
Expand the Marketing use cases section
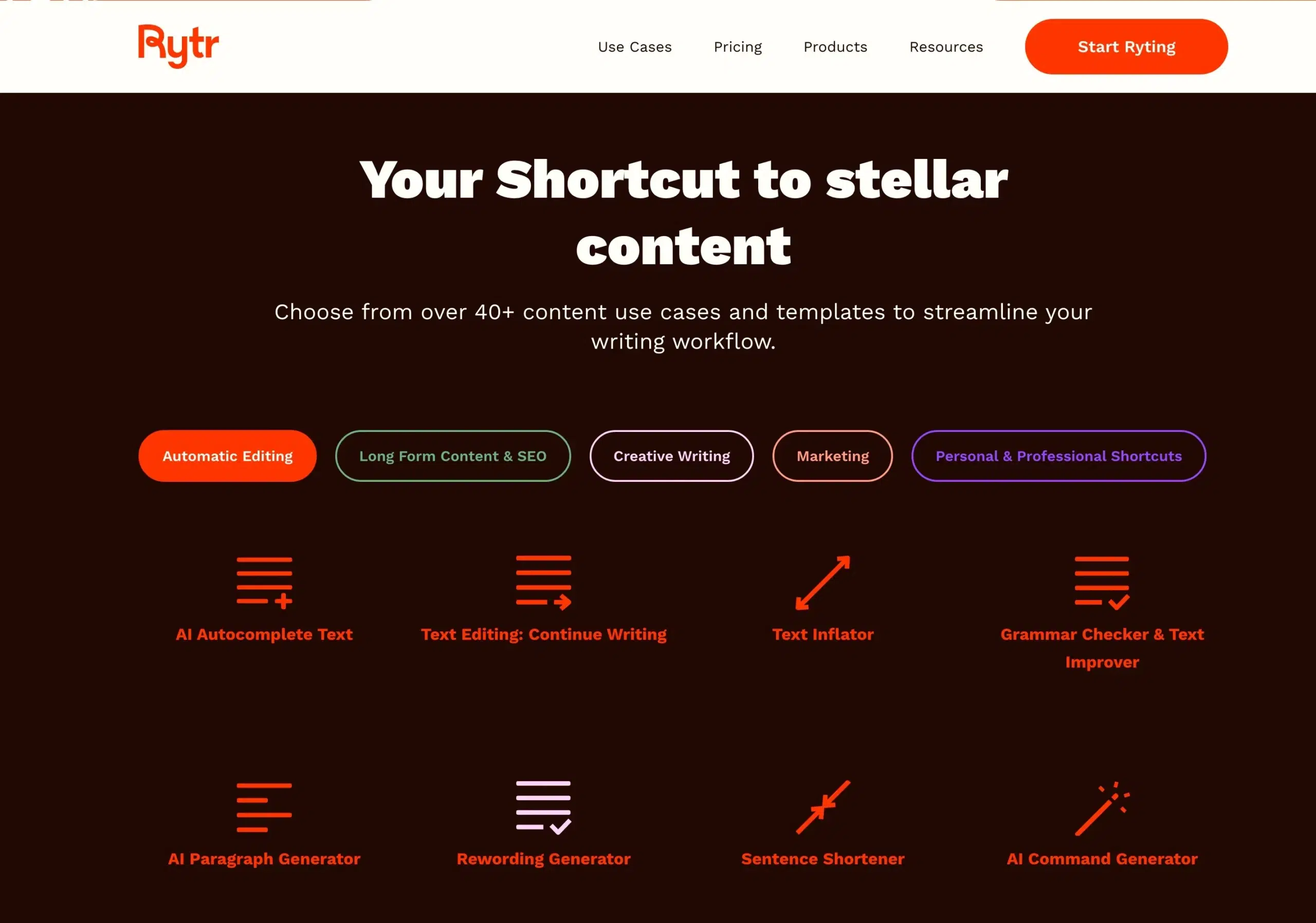pos(832,455)
